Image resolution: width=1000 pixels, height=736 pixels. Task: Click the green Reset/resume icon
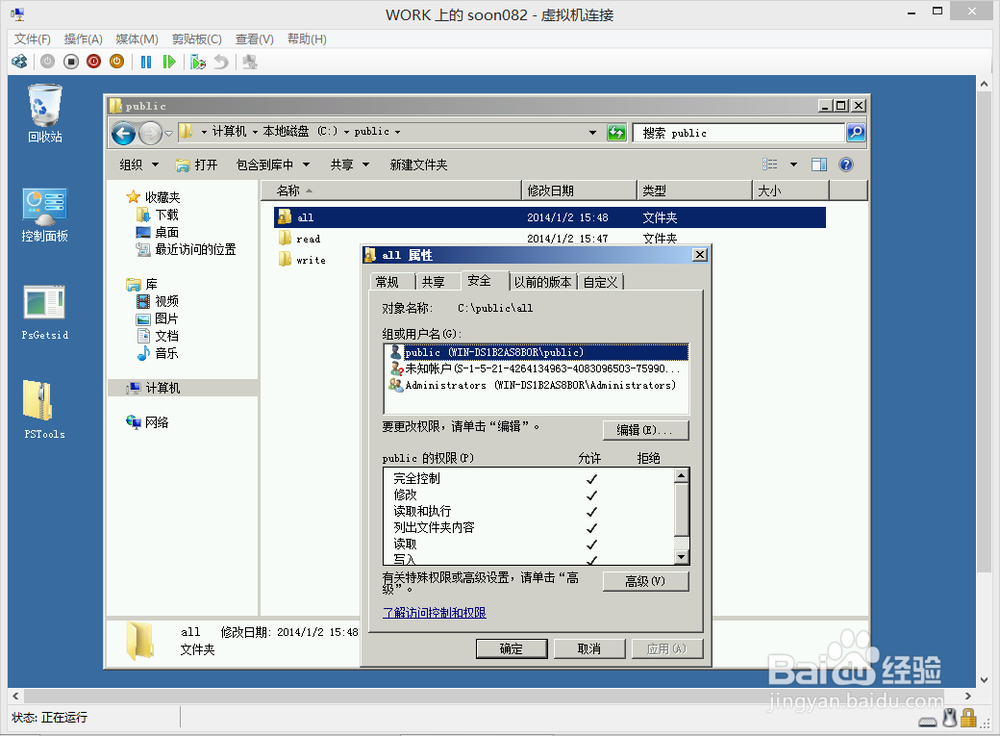pos(169,62)
